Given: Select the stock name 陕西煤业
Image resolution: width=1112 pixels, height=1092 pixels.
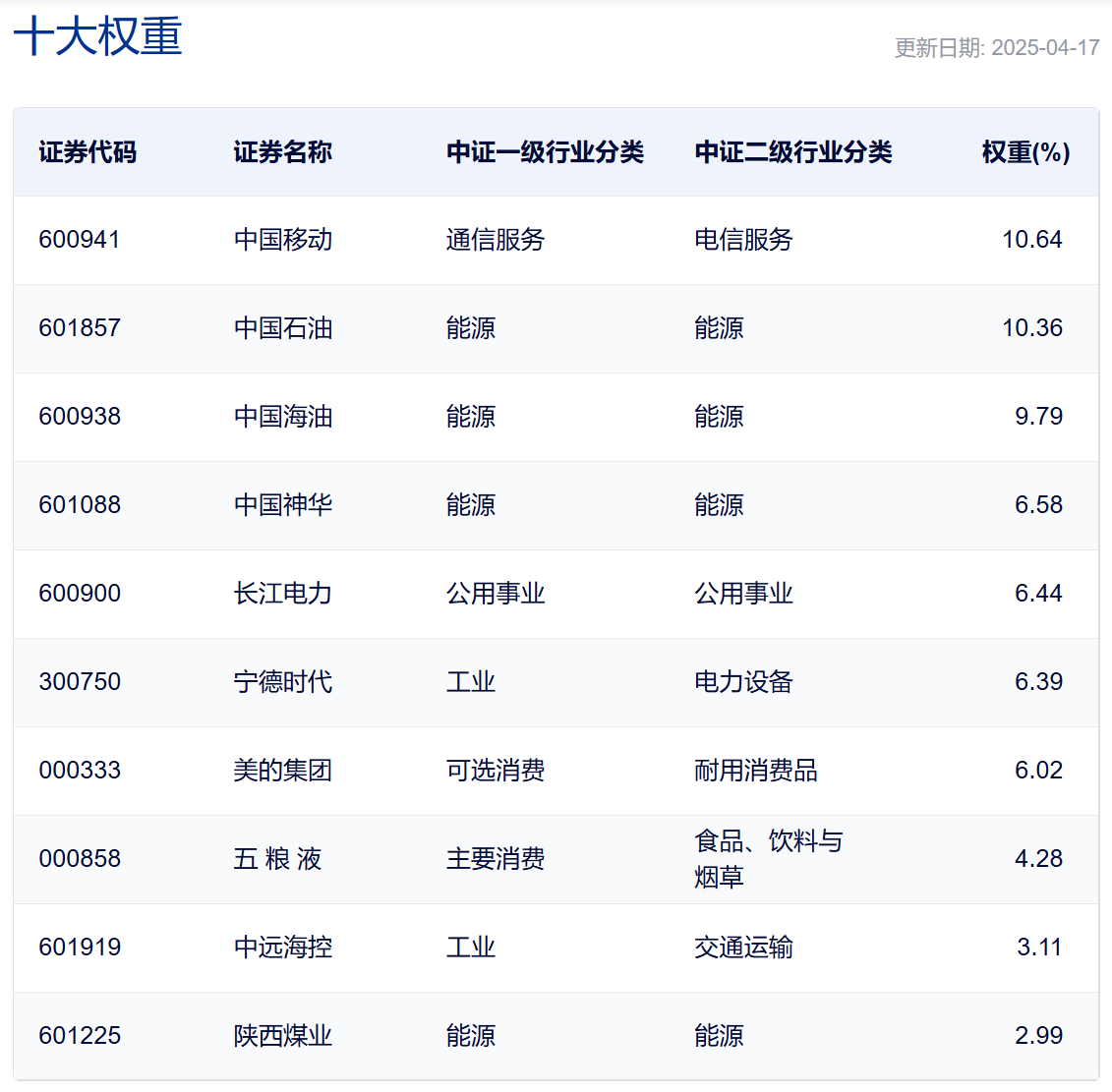Looking at the screenshot, I should pos(283,1036).
